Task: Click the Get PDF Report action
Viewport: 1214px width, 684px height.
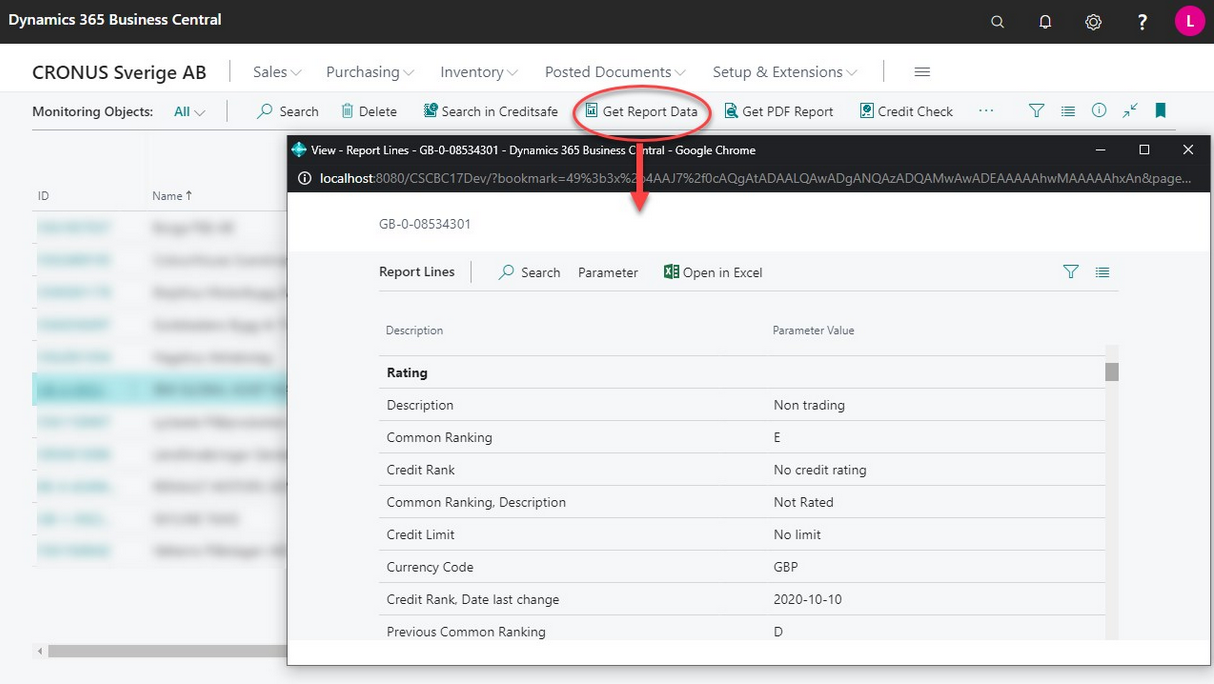Action: pos(778,112)
